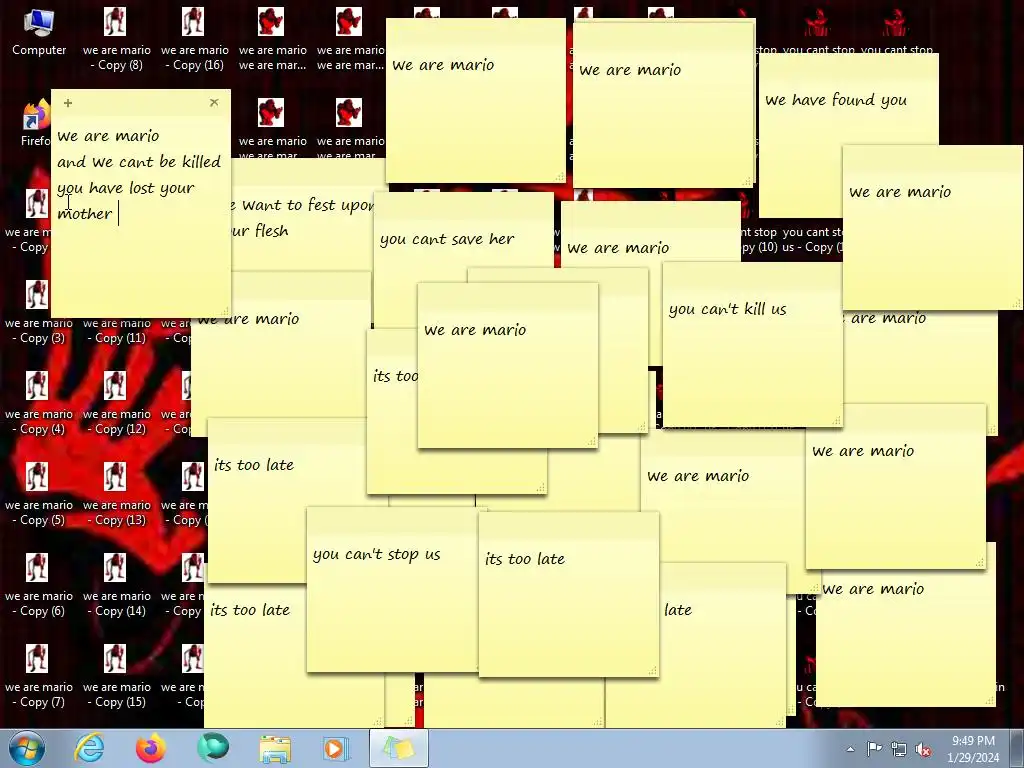Open the teal swirl Edge icon on taskbar

(213, 748)
